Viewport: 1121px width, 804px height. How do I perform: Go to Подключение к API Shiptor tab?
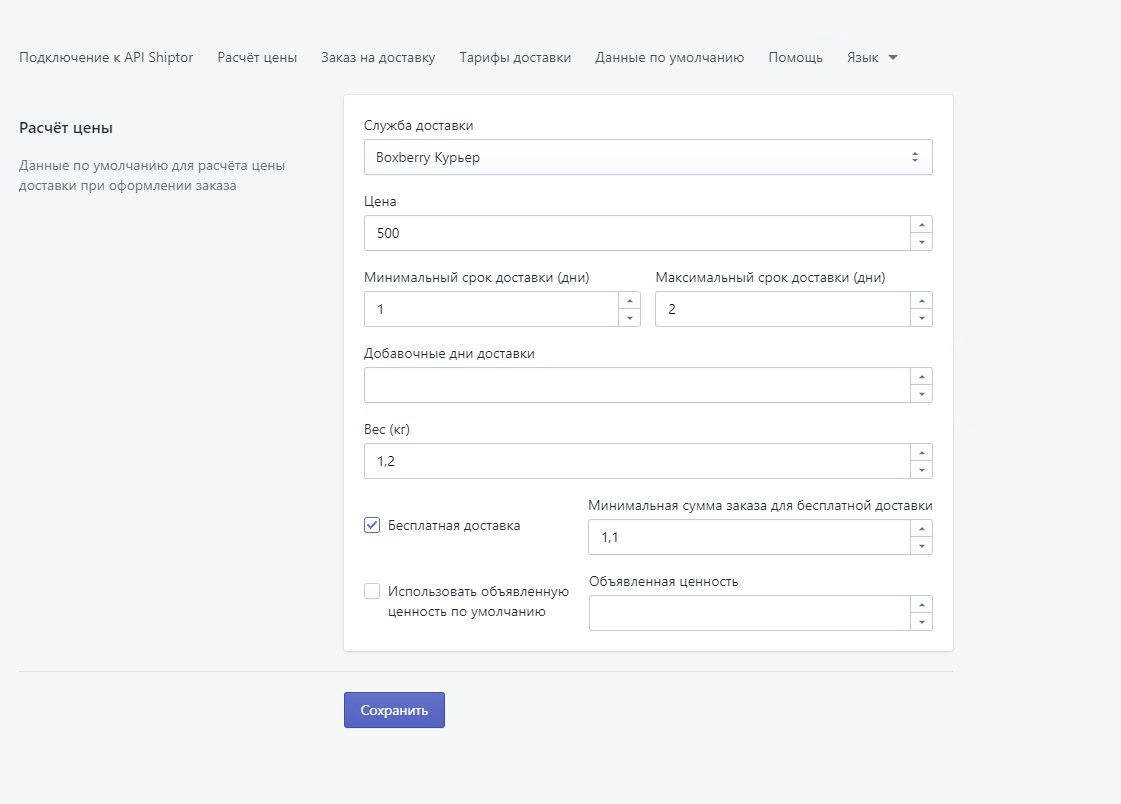(106, 58)
